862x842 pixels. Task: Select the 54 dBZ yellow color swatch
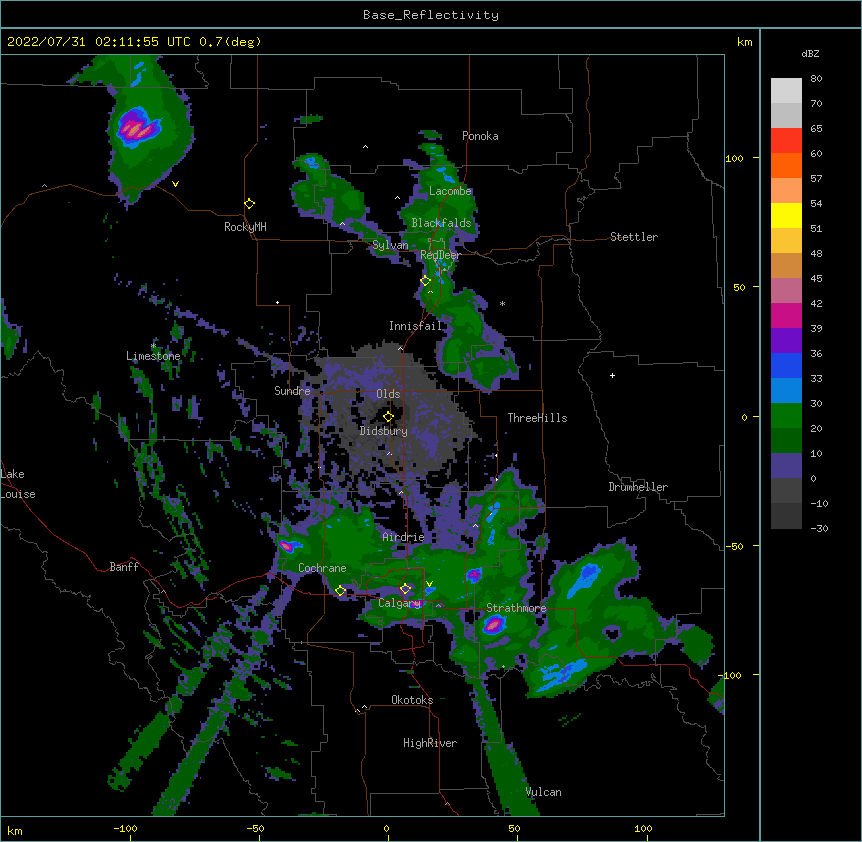pyautogui.click(x=786, y=215)
